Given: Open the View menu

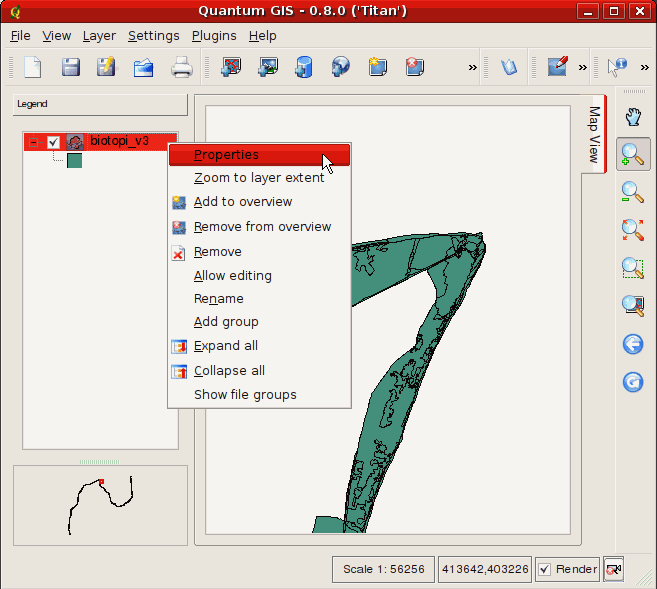Looking at the screenshot, I should [57, 36].
